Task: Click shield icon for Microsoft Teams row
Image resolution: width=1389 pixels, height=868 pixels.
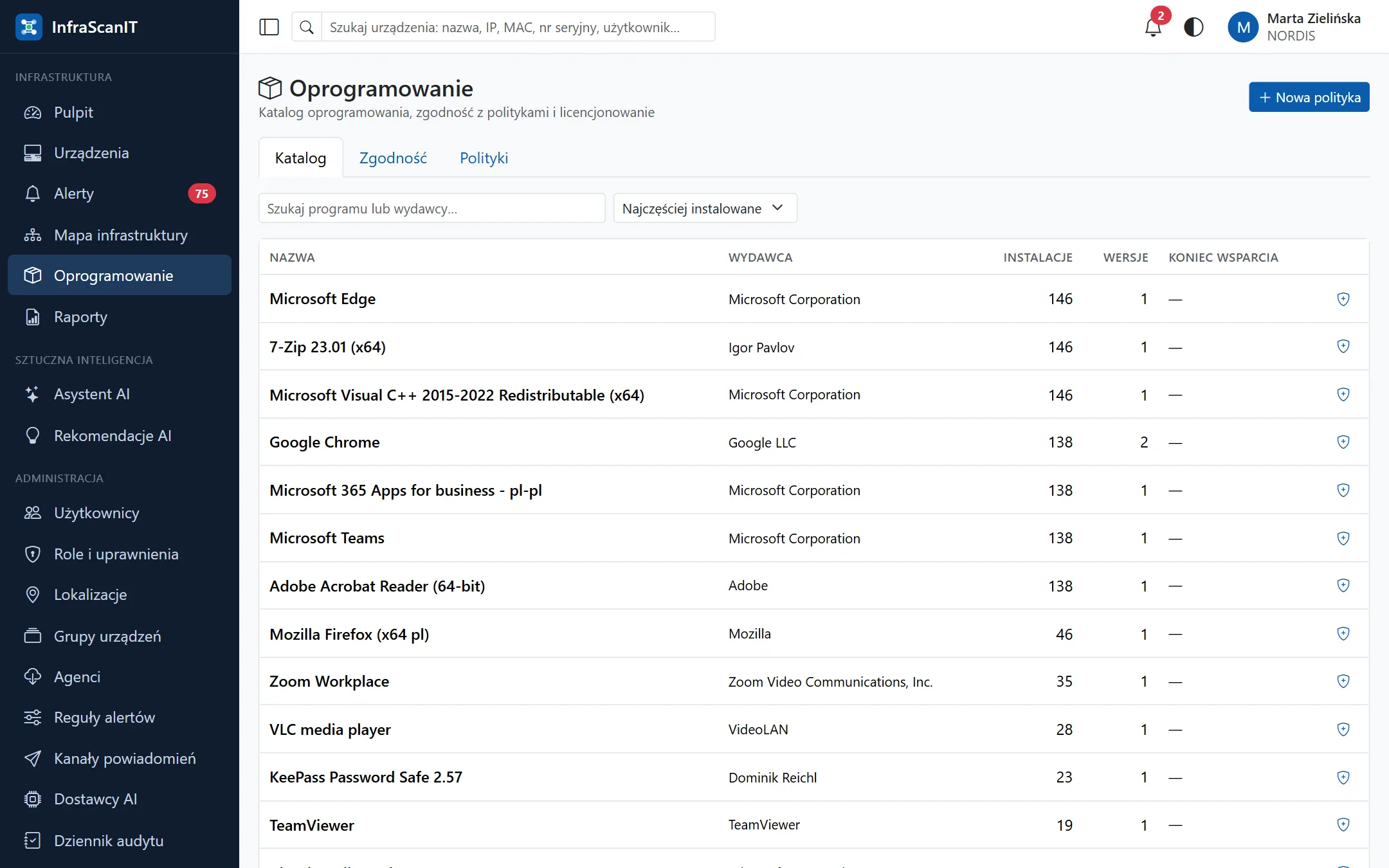Action: click(1343, 538)
